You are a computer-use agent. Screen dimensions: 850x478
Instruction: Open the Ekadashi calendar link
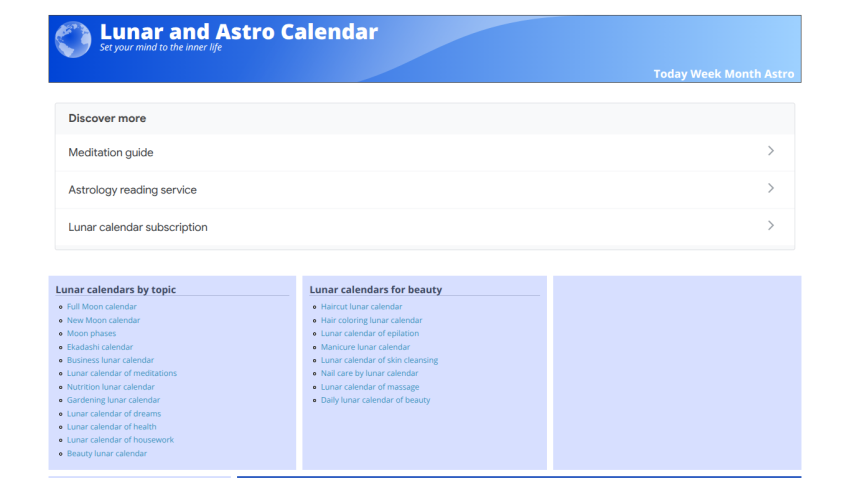click(x=100, y=347)
